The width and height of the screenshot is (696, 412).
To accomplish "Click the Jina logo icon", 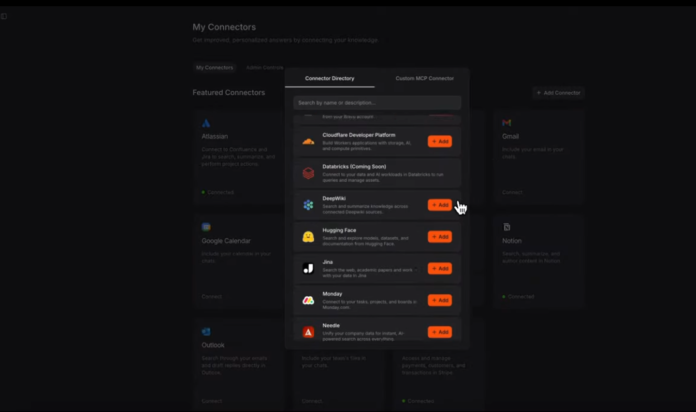I will tap(308, 269).
